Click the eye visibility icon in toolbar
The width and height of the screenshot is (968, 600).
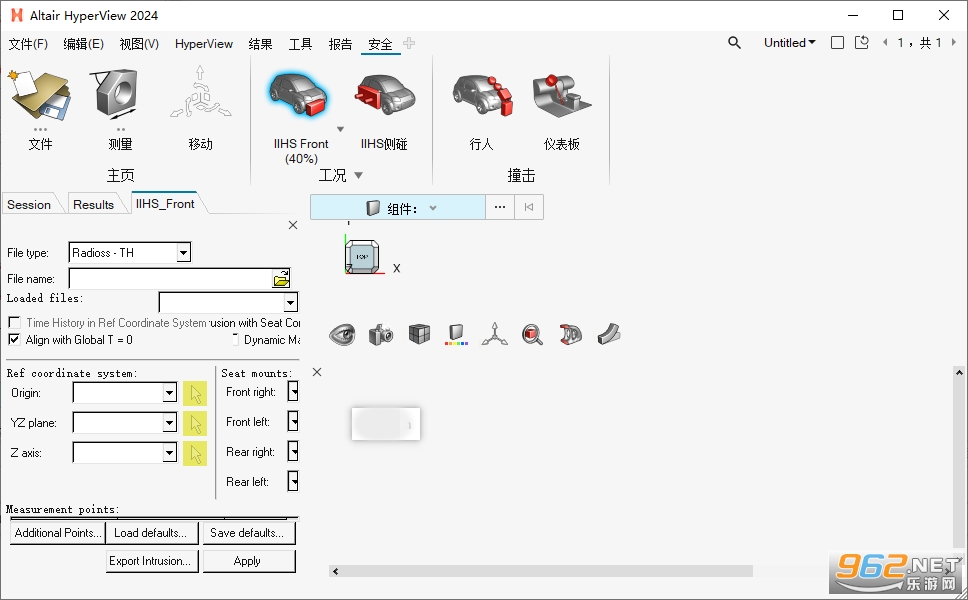pyautogui.click(x=342, y=335)
